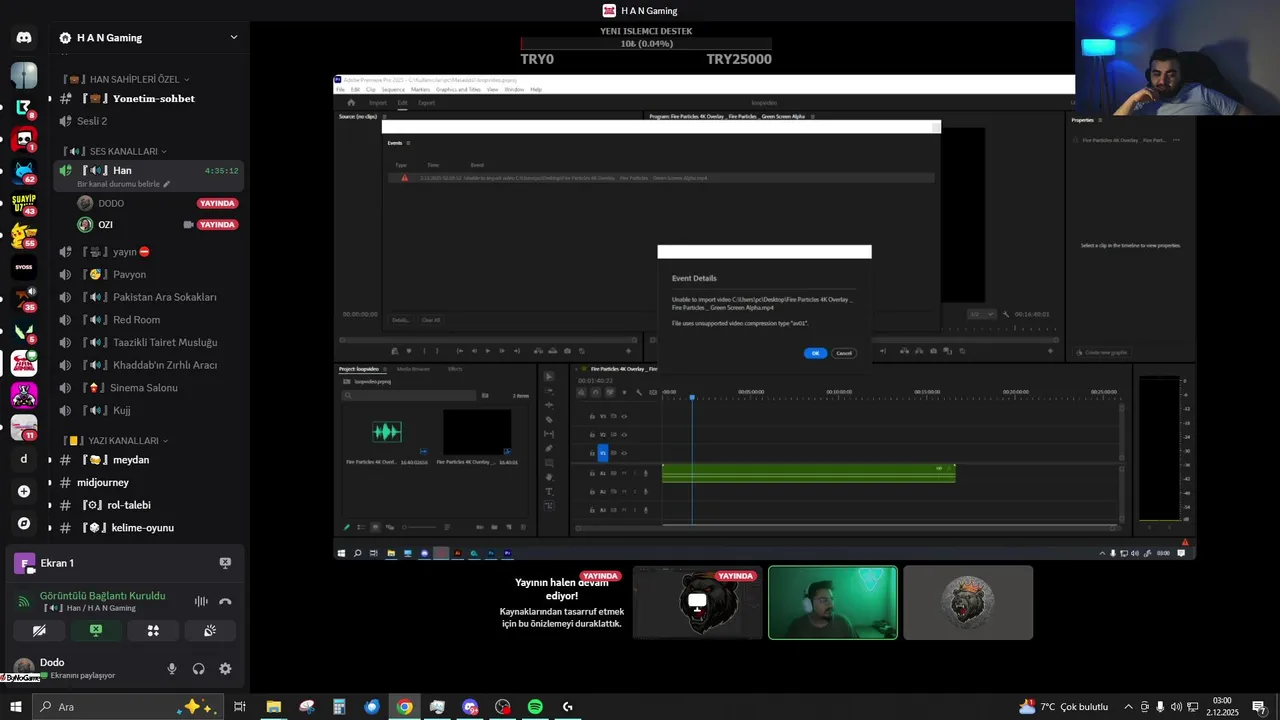
Task: Click the Windows search box Ara
Action: 127,707
